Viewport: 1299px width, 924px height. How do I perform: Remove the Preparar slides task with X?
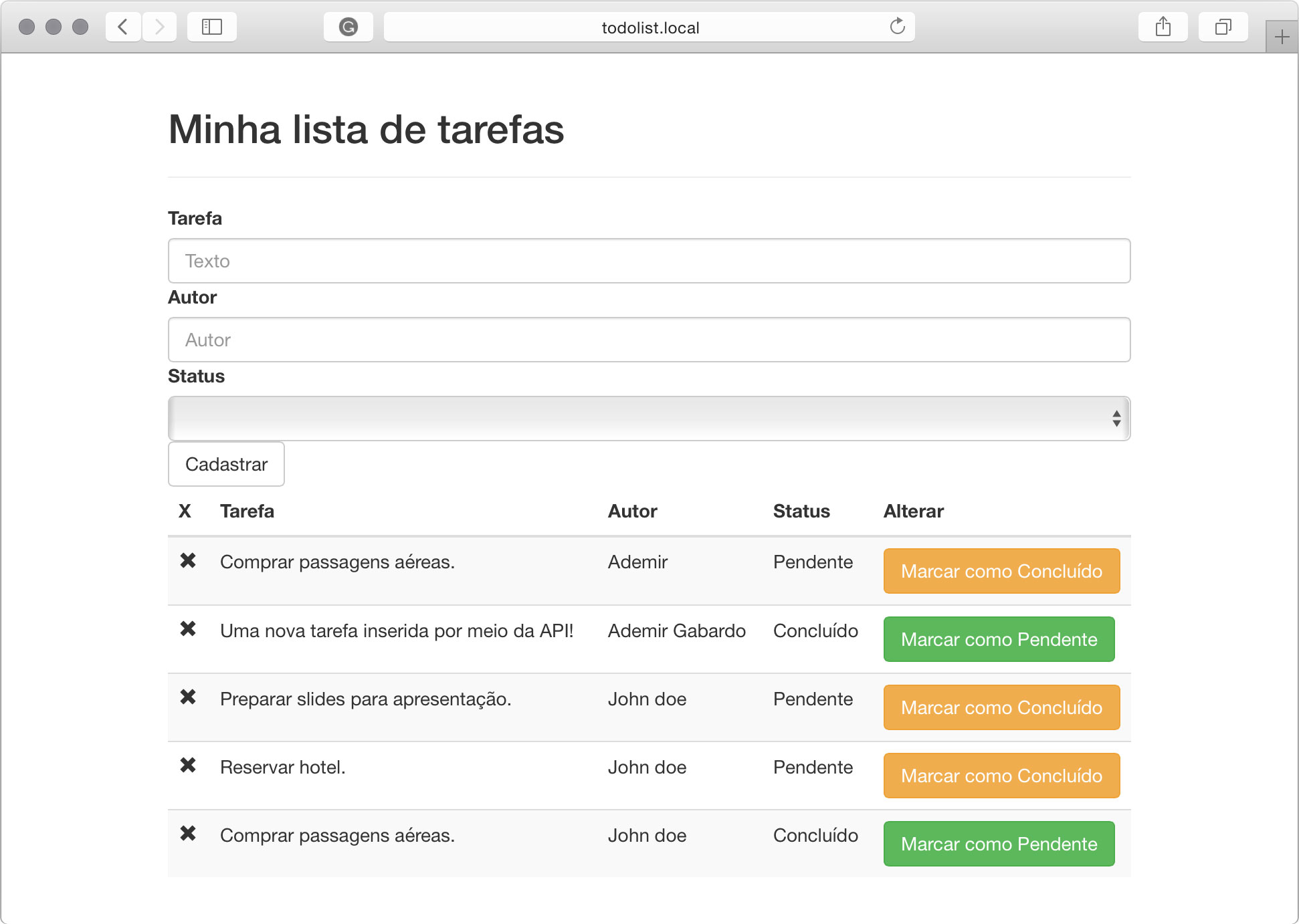click(188, 697)
